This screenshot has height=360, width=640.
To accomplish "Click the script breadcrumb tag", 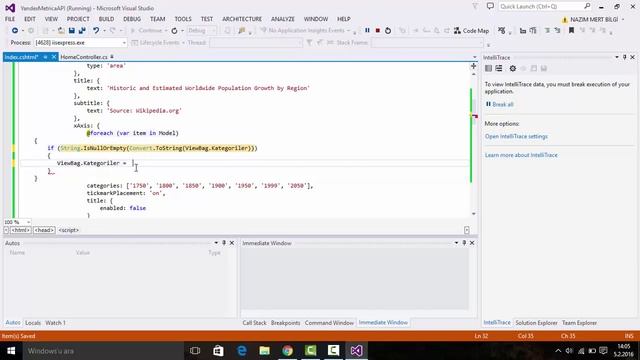I will point(69,230).
